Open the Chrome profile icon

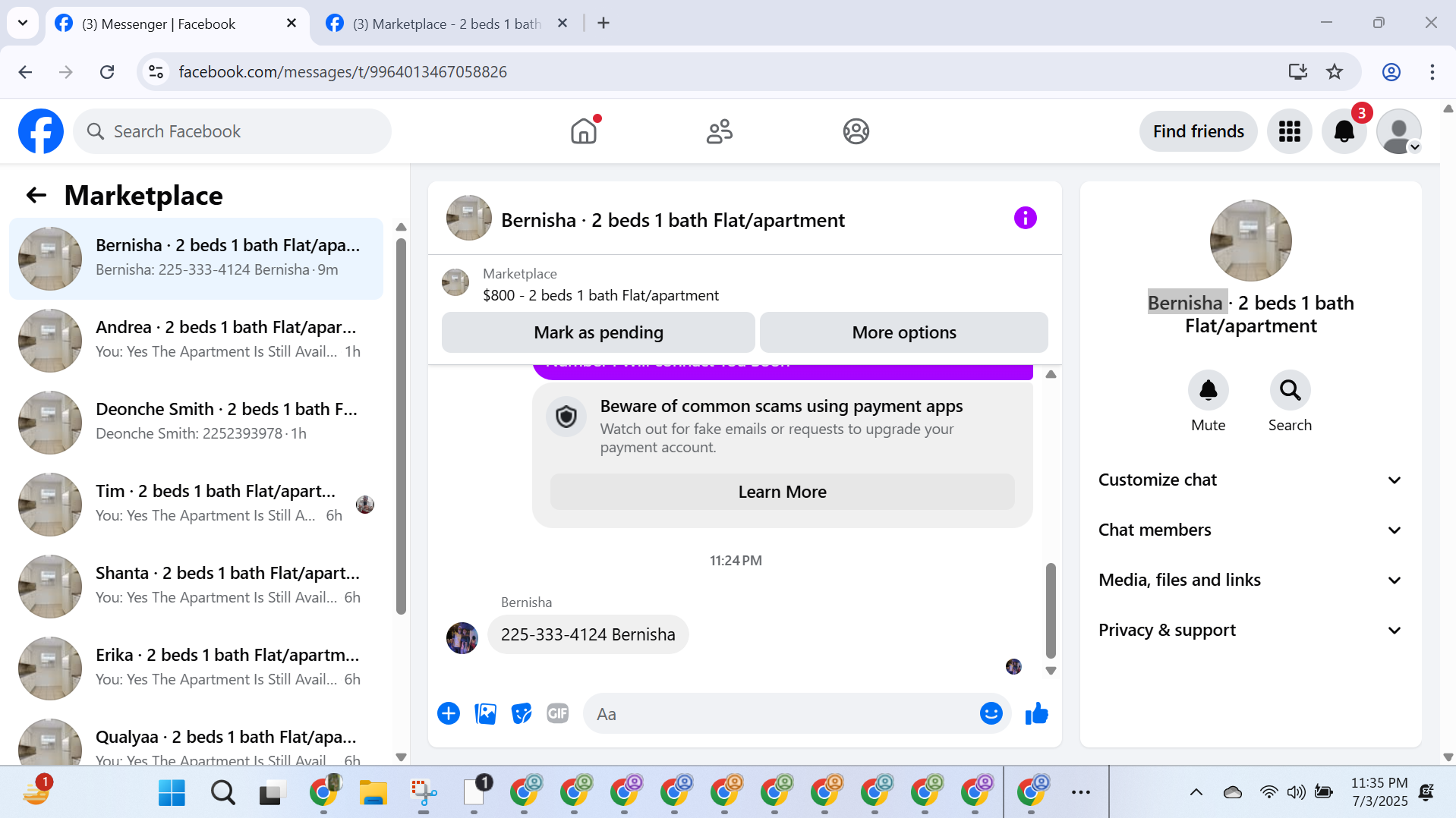tap(1391, 71)
